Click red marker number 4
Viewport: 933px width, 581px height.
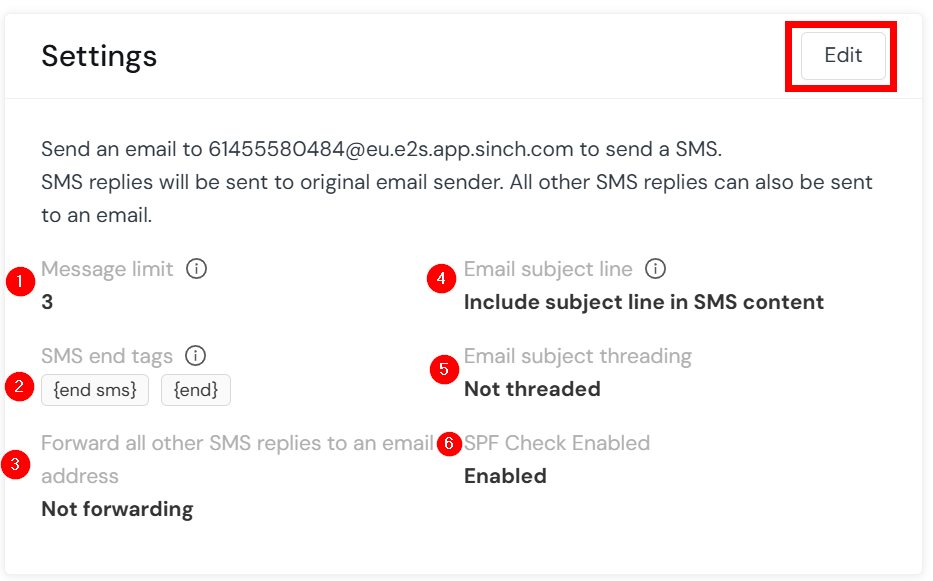442,279
